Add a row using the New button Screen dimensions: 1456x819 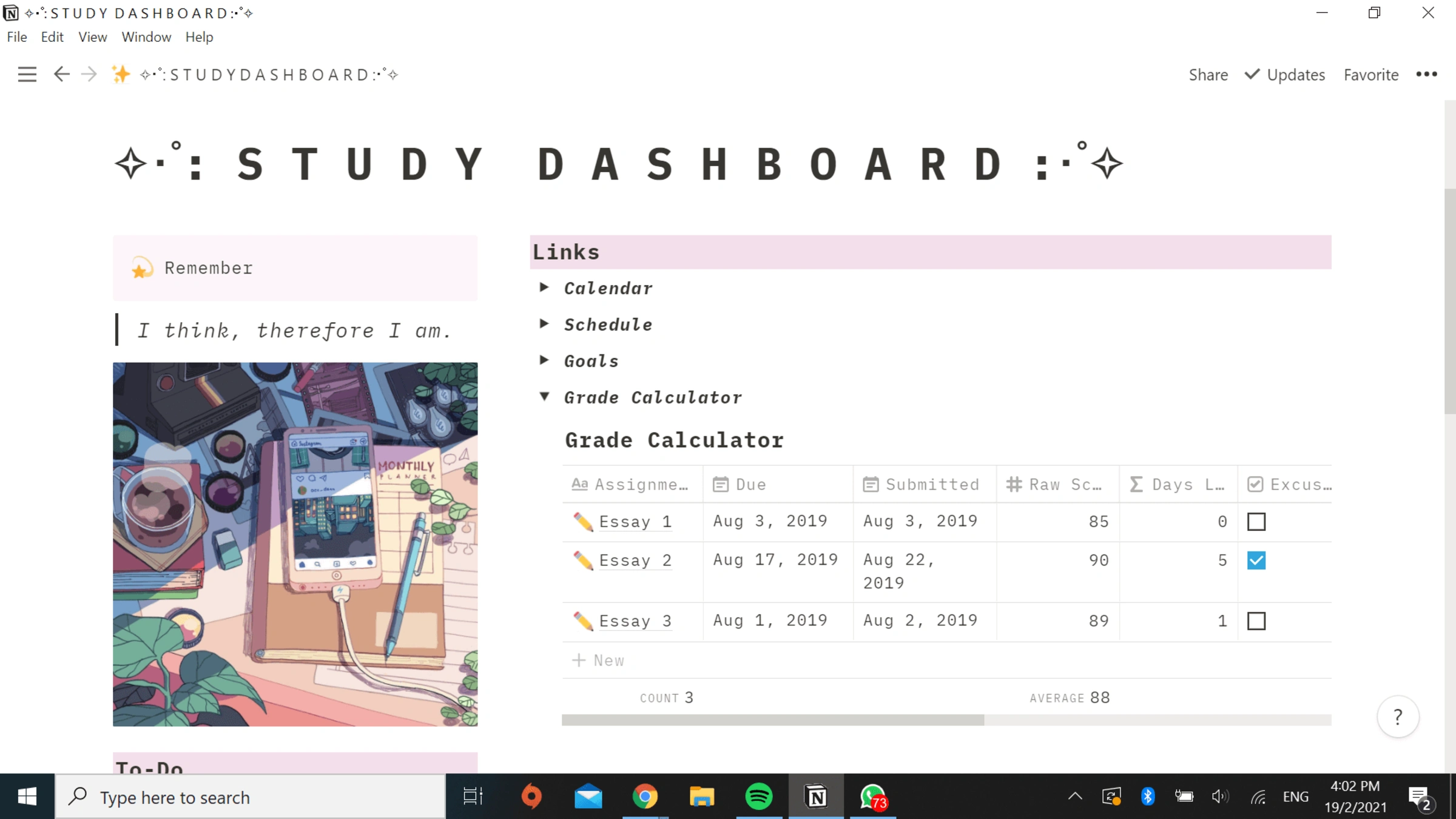pos(599,660)
